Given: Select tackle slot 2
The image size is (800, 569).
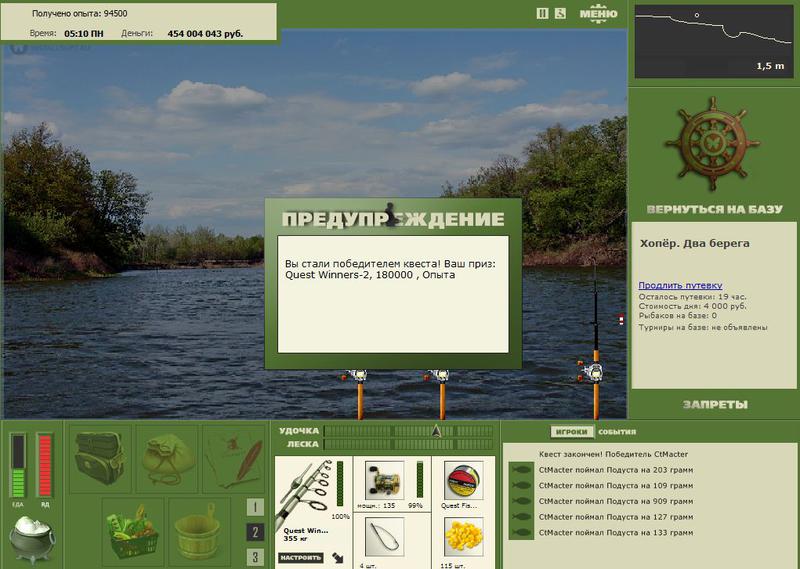Looking at the screenshot, I should tap(255, 532).
